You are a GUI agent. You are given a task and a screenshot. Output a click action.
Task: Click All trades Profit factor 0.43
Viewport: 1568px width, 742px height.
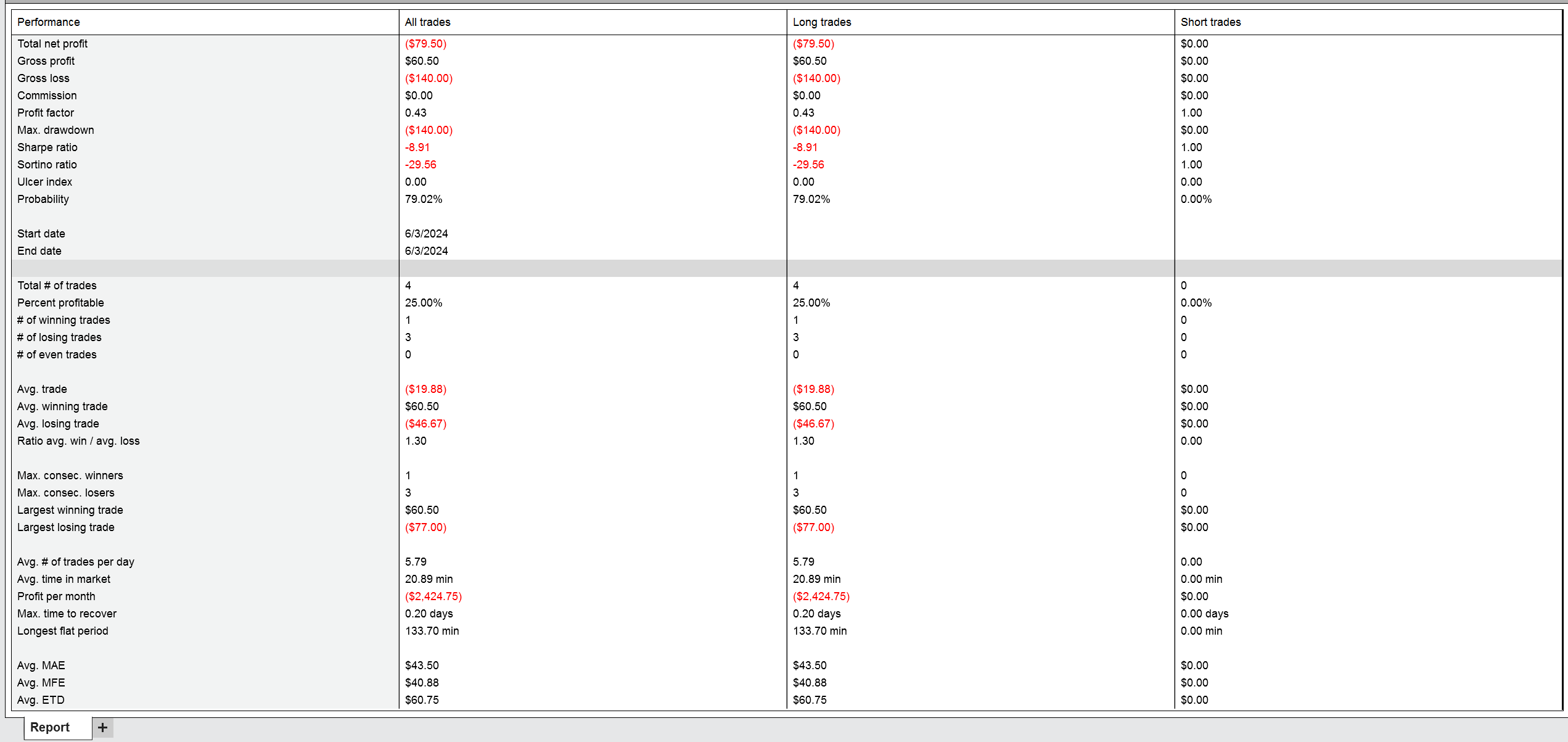pos(416,113)
